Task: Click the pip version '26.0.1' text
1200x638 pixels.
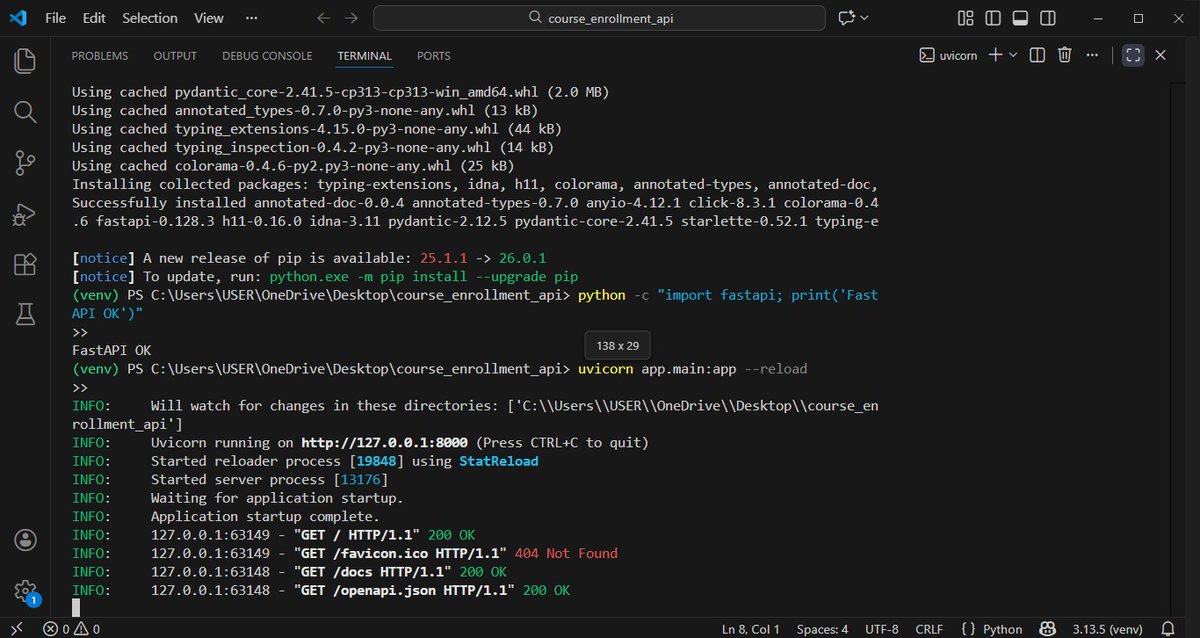Action: (x=522, y=258)
